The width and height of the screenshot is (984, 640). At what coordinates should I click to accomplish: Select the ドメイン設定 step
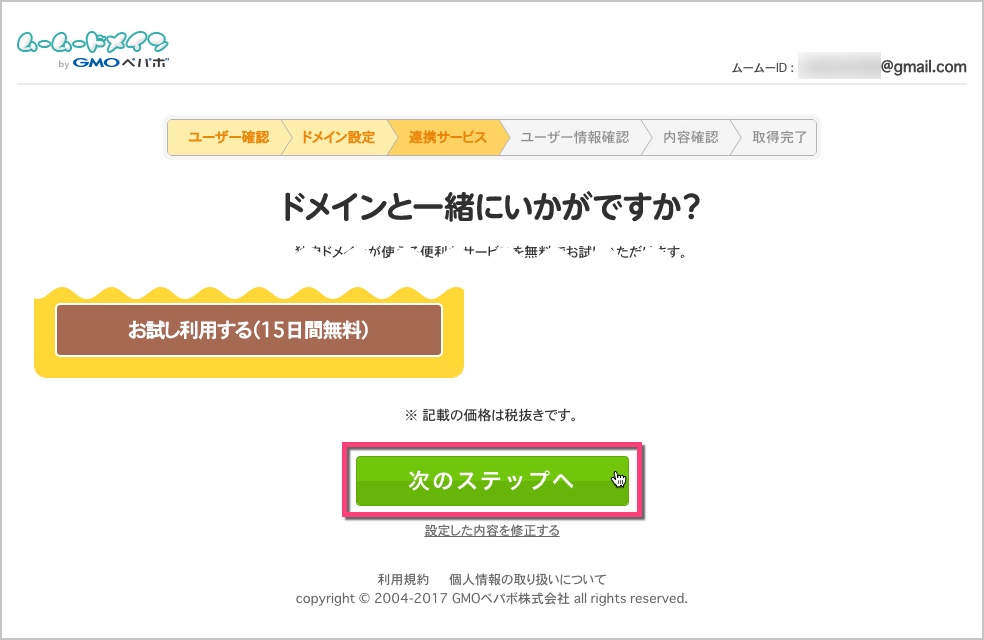tap(338, 137)
